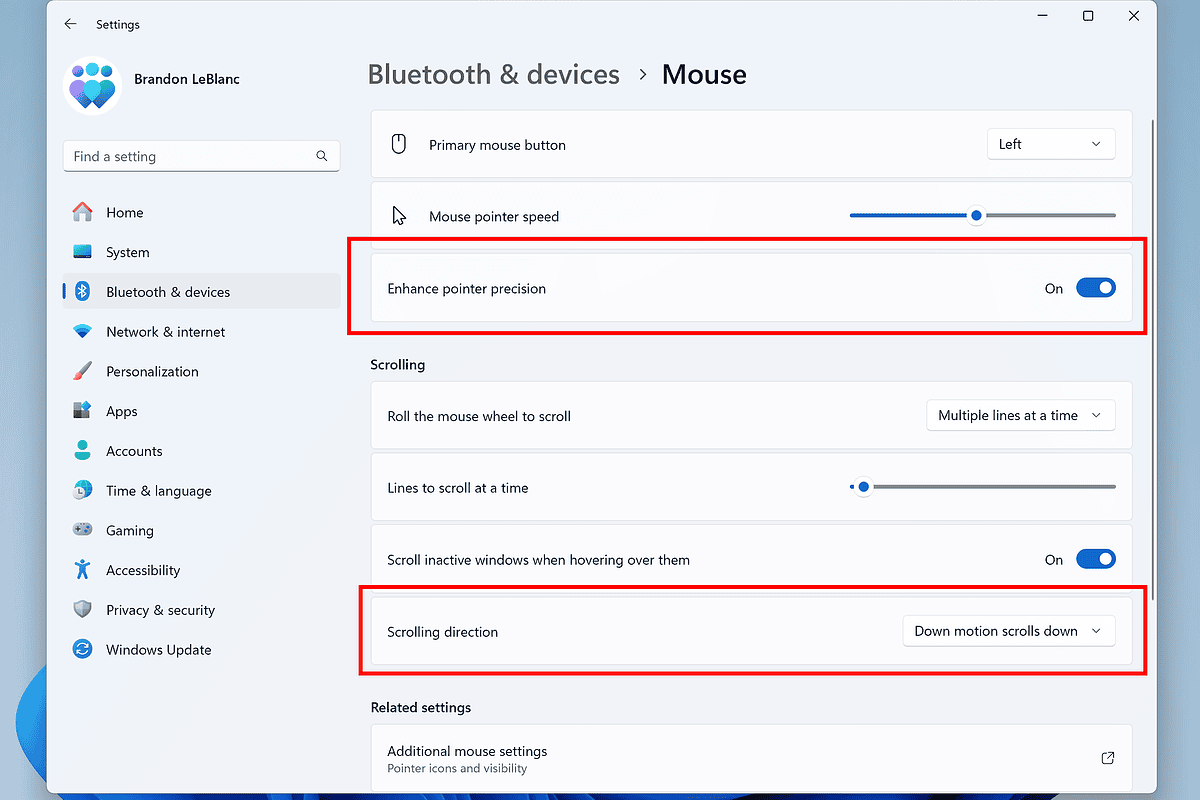Go to Gaming settings
Viewport: 1200px width, 800px height.
201,530
